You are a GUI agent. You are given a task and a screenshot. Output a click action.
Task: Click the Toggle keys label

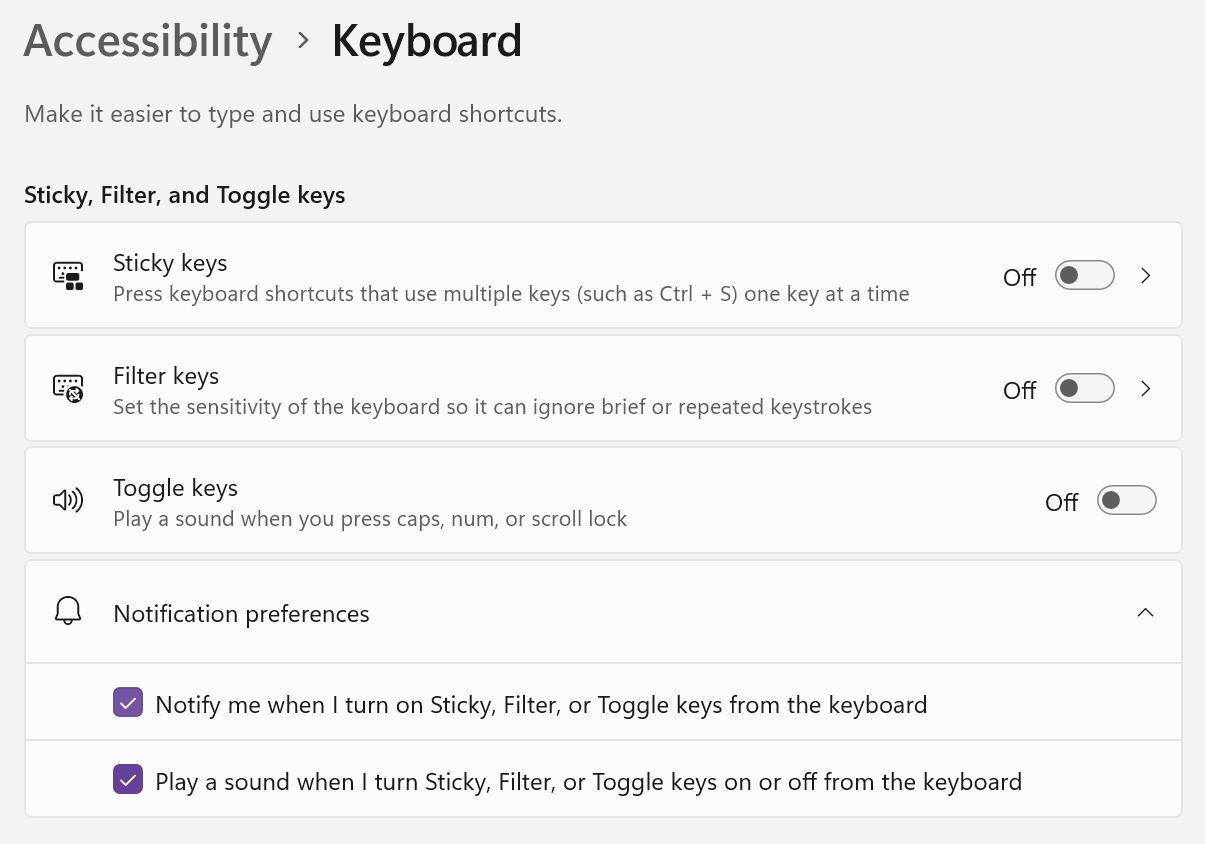coord(175,488)
